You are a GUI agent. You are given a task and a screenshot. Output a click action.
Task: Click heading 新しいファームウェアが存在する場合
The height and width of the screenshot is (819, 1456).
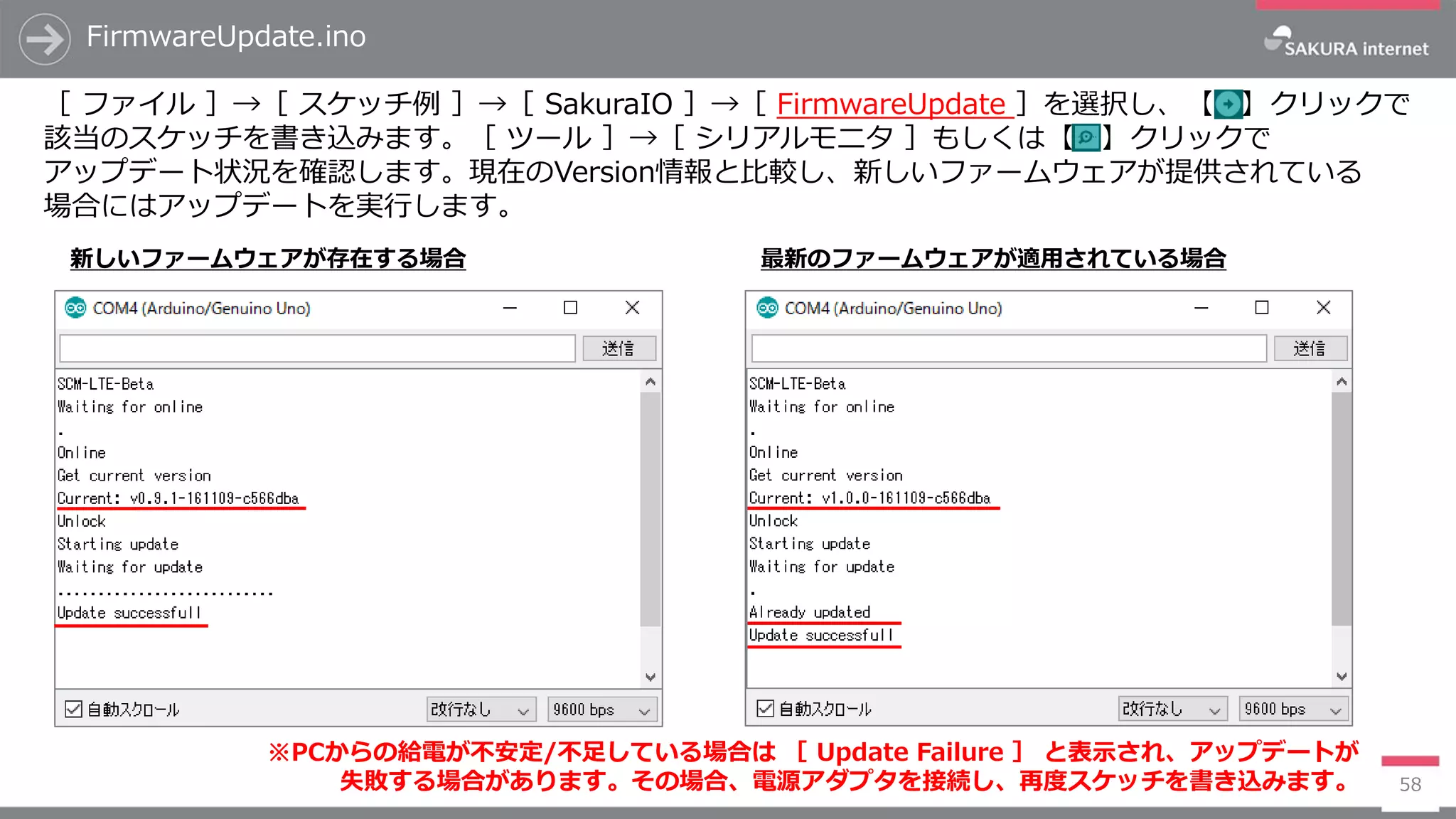point(268,258)
